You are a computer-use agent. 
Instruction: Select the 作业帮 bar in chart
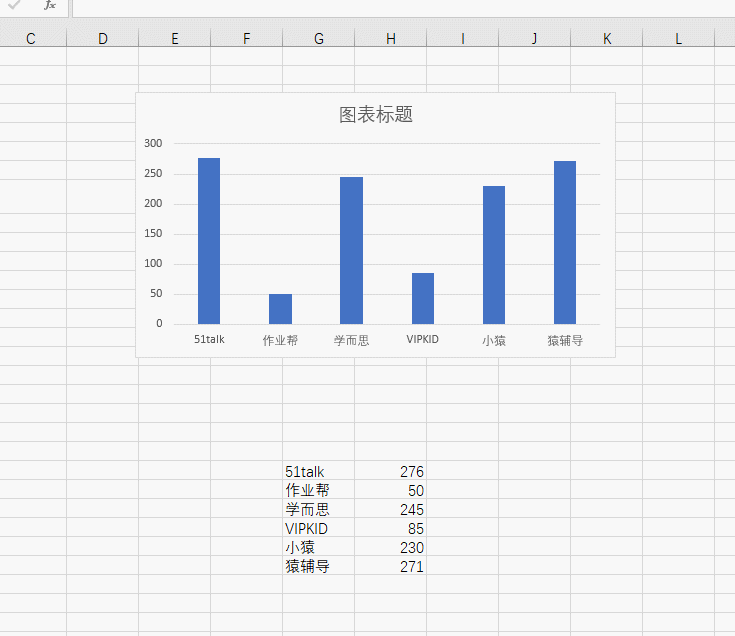[x=280, y=309]
